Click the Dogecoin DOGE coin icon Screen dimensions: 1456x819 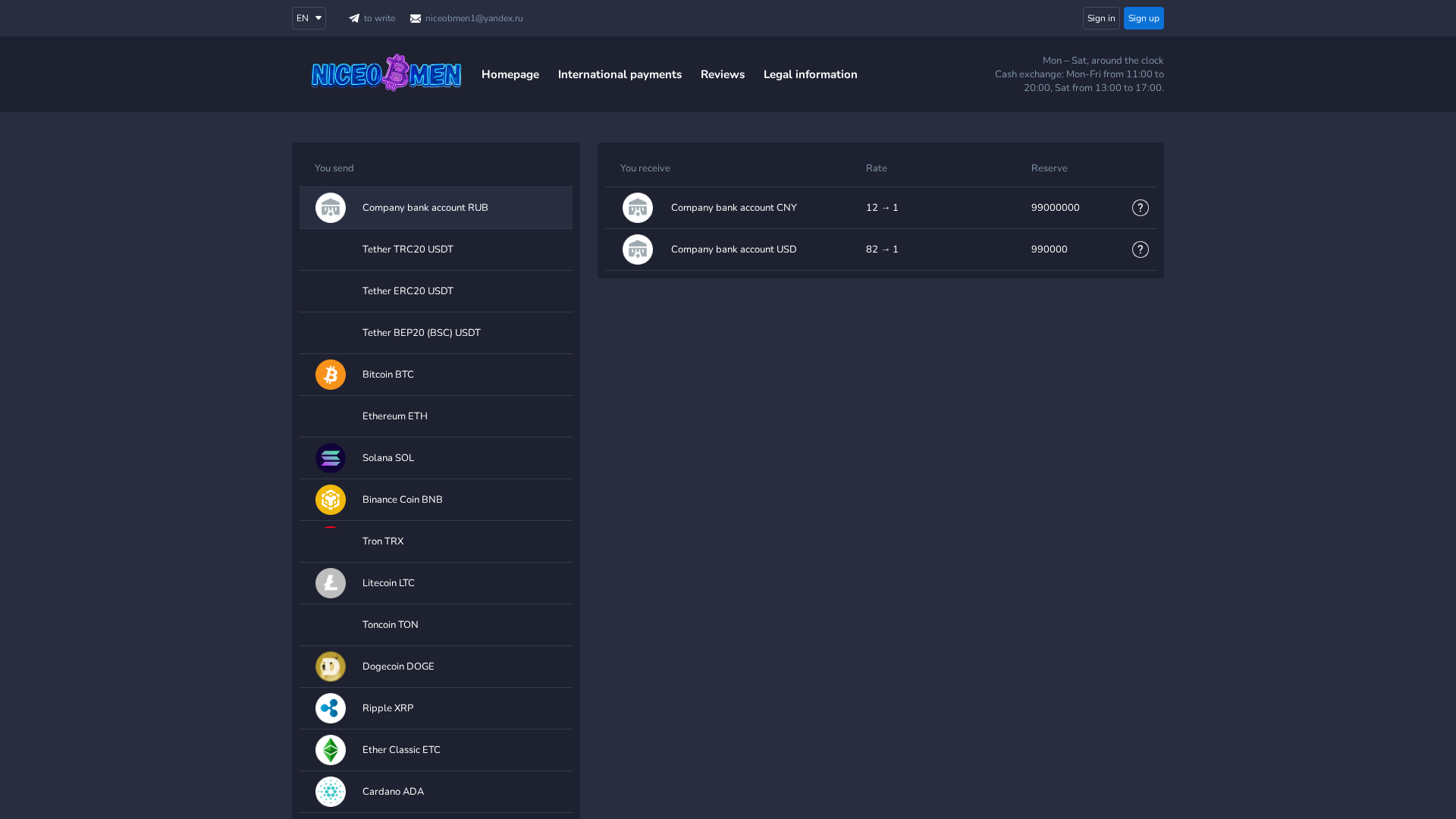tap(331, 667)
